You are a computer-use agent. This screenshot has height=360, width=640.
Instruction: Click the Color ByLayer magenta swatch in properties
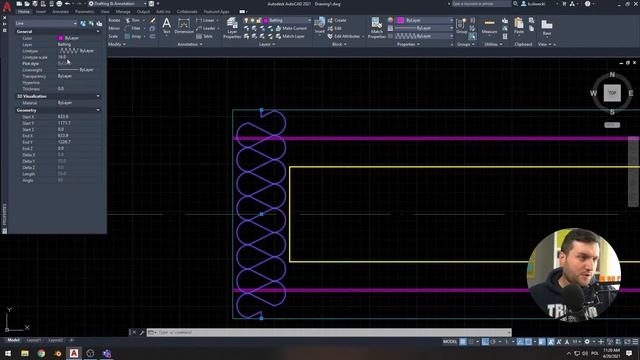pyautogui.click(x=61, y=38)
